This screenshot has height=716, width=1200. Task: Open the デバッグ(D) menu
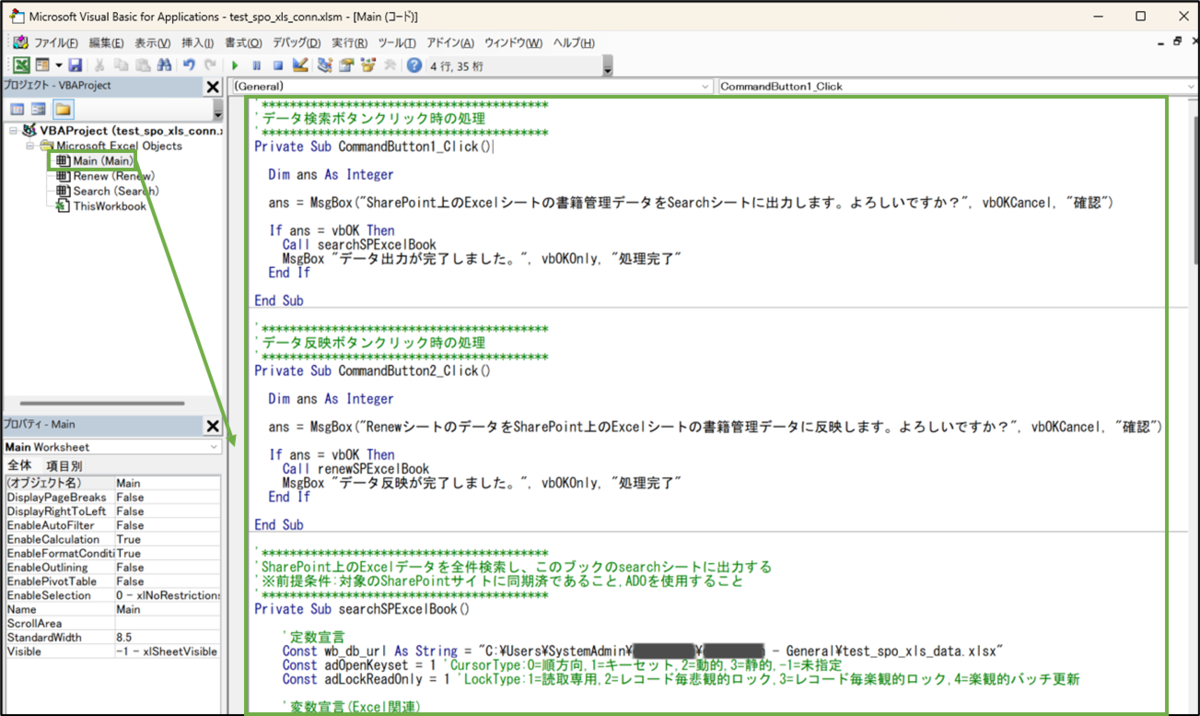point(297,43)
